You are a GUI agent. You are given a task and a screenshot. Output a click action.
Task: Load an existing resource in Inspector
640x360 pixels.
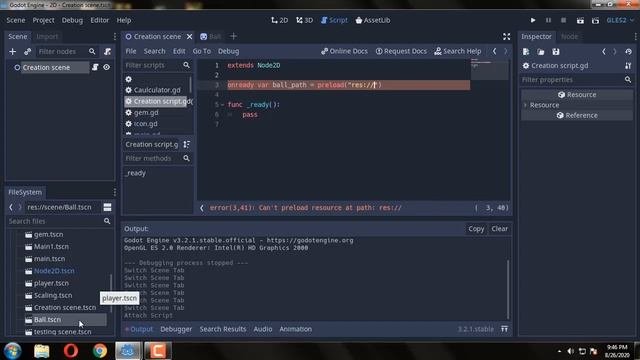pyautogui.click(x=541, y=52)
